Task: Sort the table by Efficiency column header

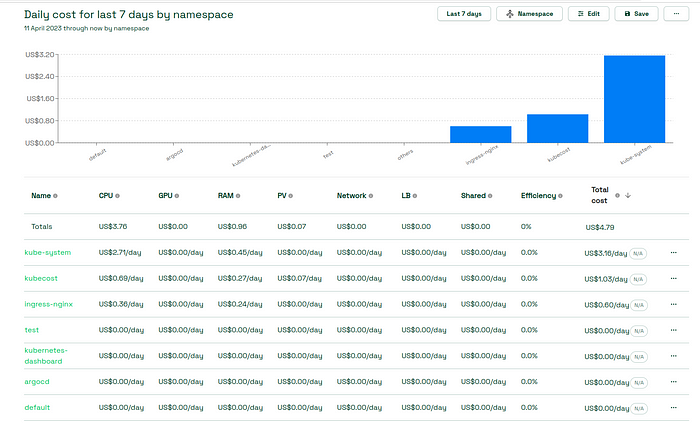Action: pyautogui.click(x=538, y=196)
